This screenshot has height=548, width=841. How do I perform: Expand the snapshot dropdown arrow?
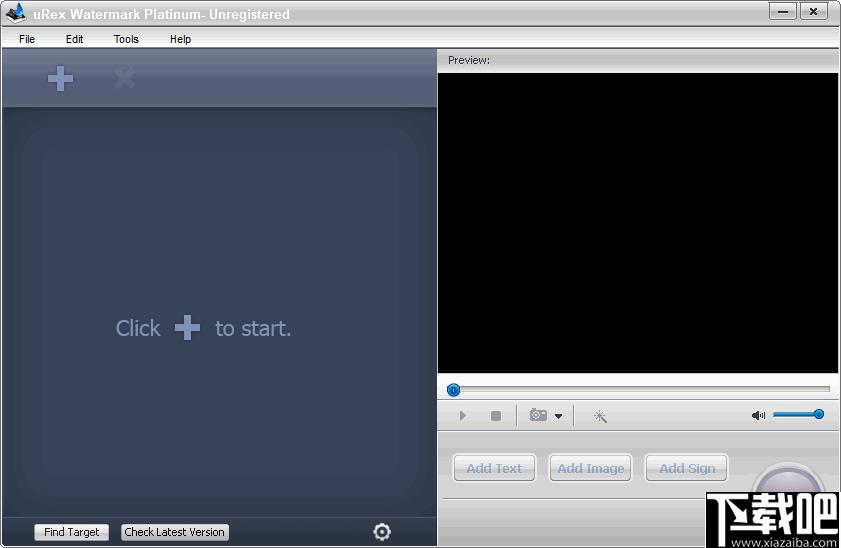[558, 416]
